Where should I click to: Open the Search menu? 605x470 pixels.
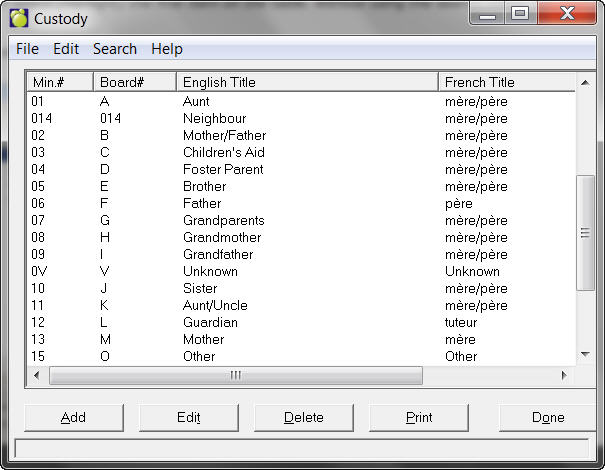click(115, 49)
